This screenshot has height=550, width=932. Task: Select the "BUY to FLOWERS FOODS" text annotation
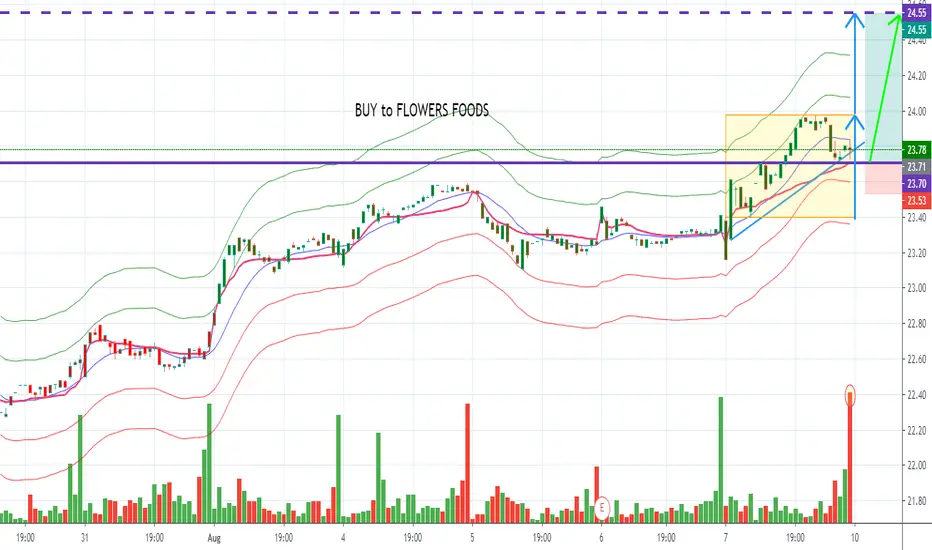click(421, 110)
